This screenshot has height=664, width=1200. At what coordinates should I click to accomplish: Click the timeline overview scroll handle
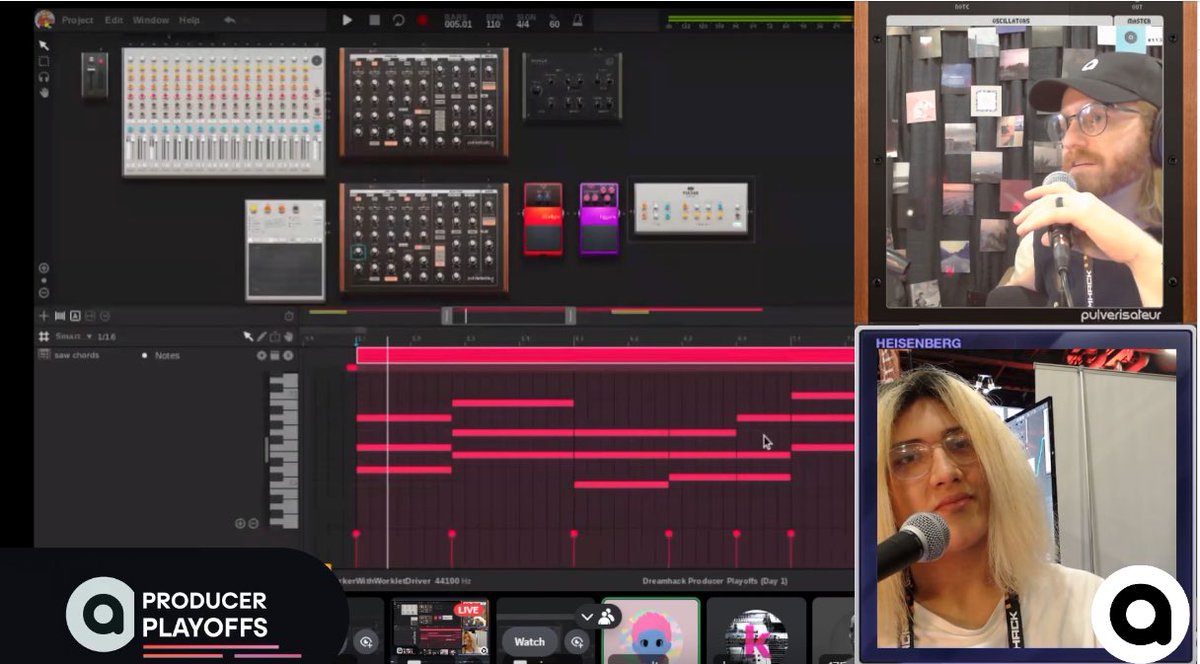[x=509, y=316]
